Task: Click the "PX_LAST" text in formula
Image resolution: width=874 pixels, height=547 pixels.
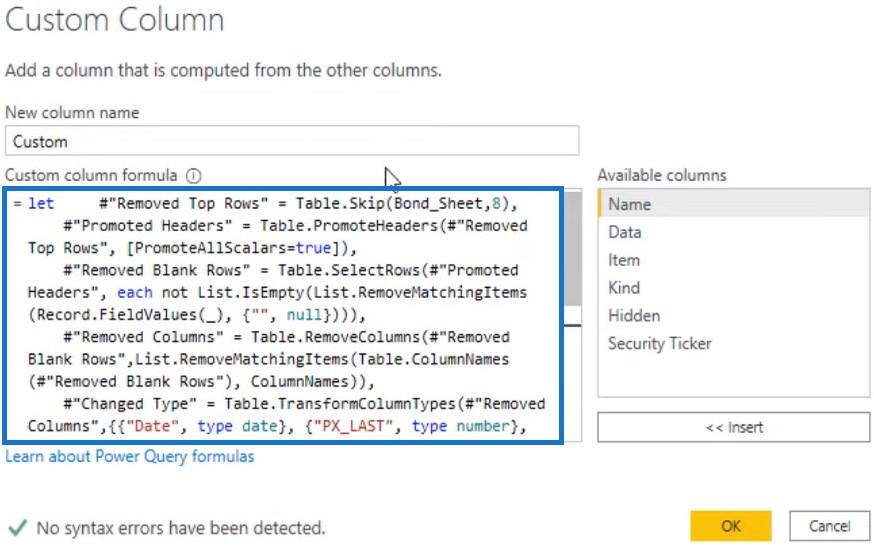Action: tap(353, 426)
